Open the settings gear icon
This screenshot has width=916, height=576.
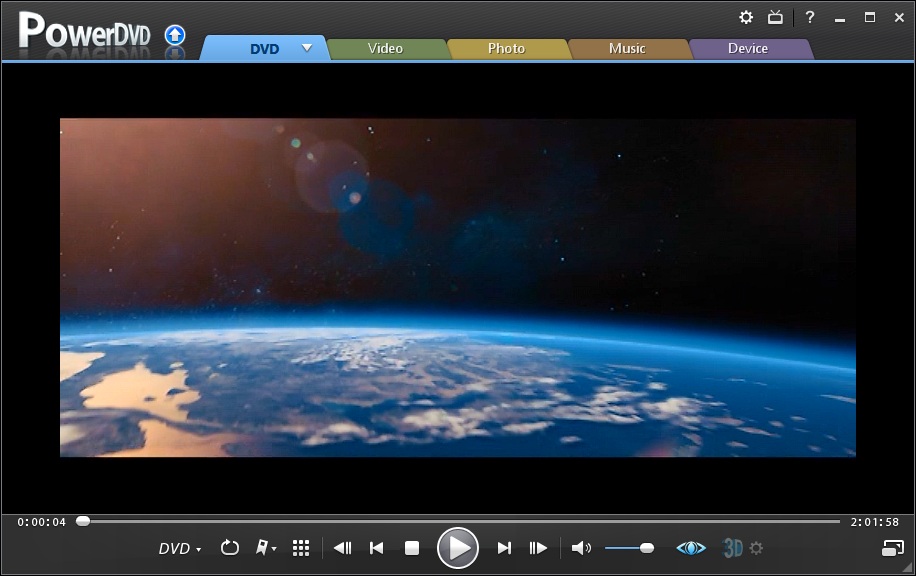(x=746, y=18)
